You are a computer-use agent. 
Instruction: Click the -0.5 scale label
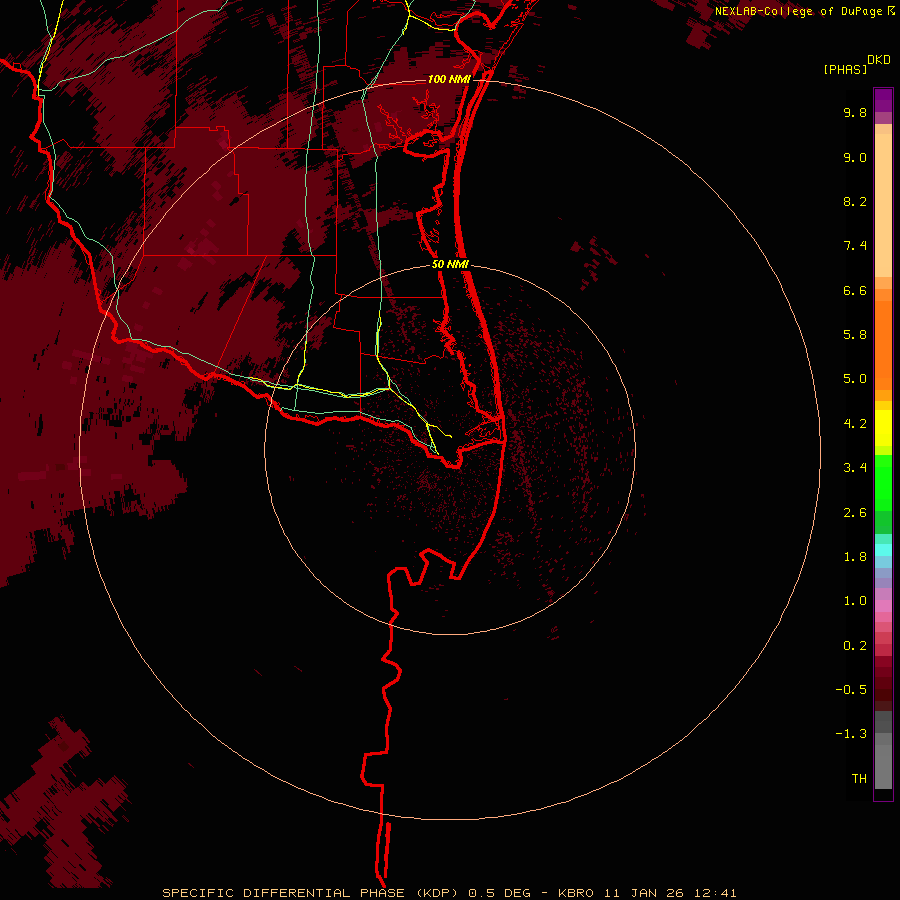click(x=851, y=690)
